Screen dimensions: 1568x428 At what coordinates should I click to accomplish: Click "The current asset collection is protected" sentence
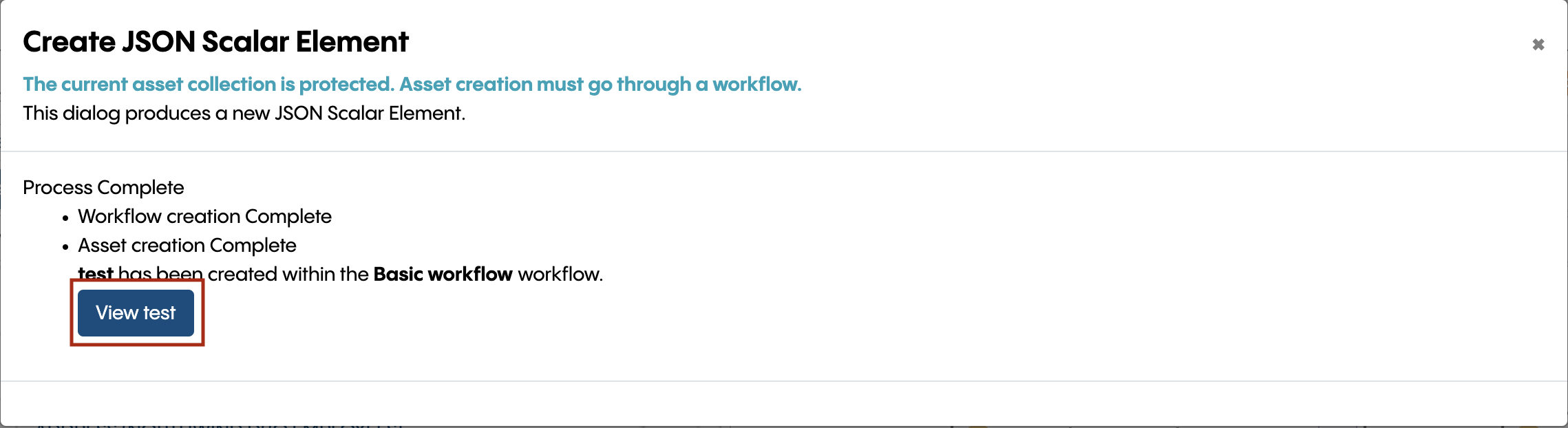[x=208, y=85]
